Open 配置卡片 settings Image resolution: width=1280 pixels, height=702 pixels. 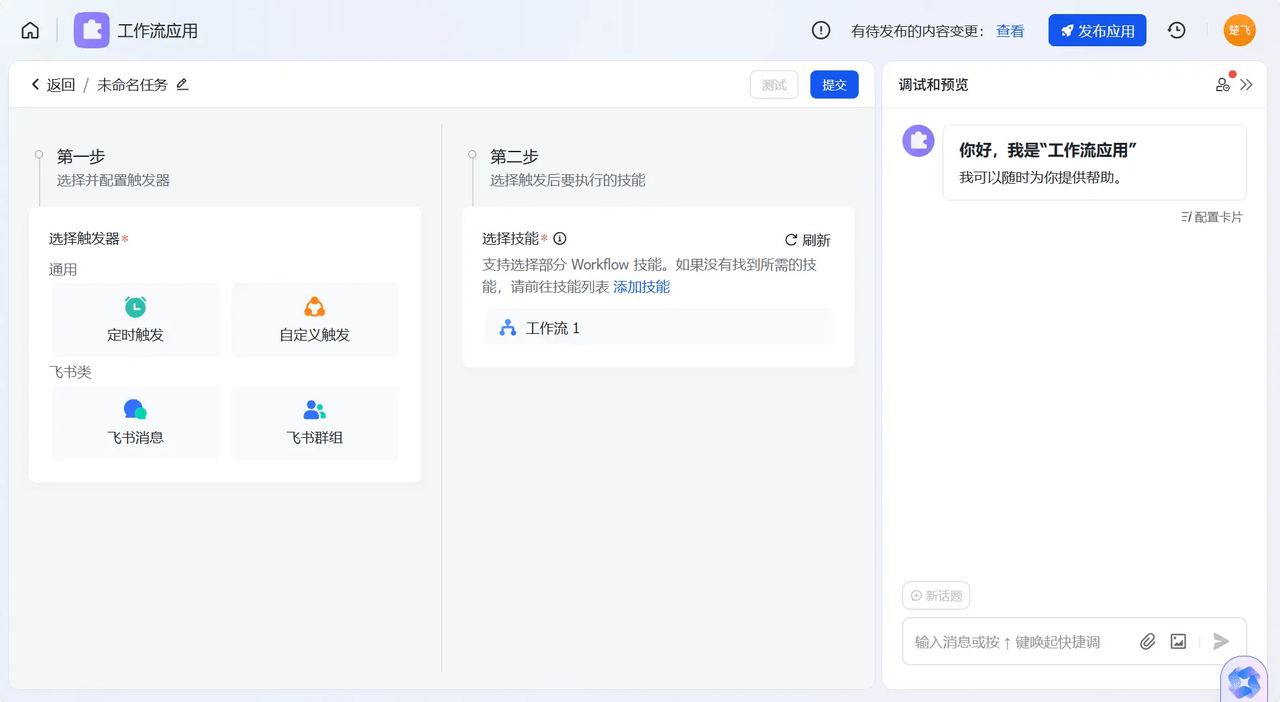(x=1212, y=217)
